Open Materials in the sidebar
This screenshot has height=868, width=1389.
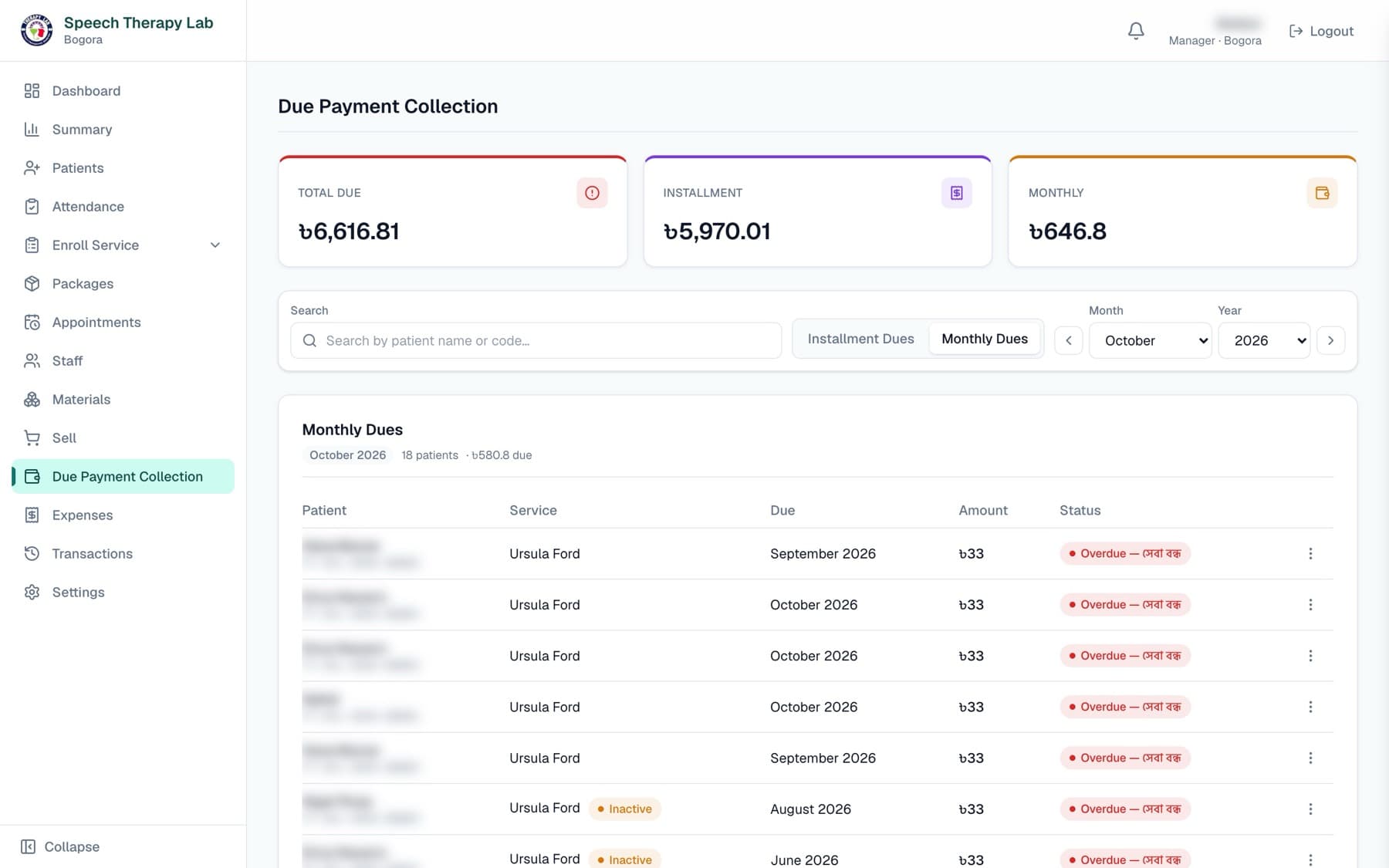(x=123, y=400)
